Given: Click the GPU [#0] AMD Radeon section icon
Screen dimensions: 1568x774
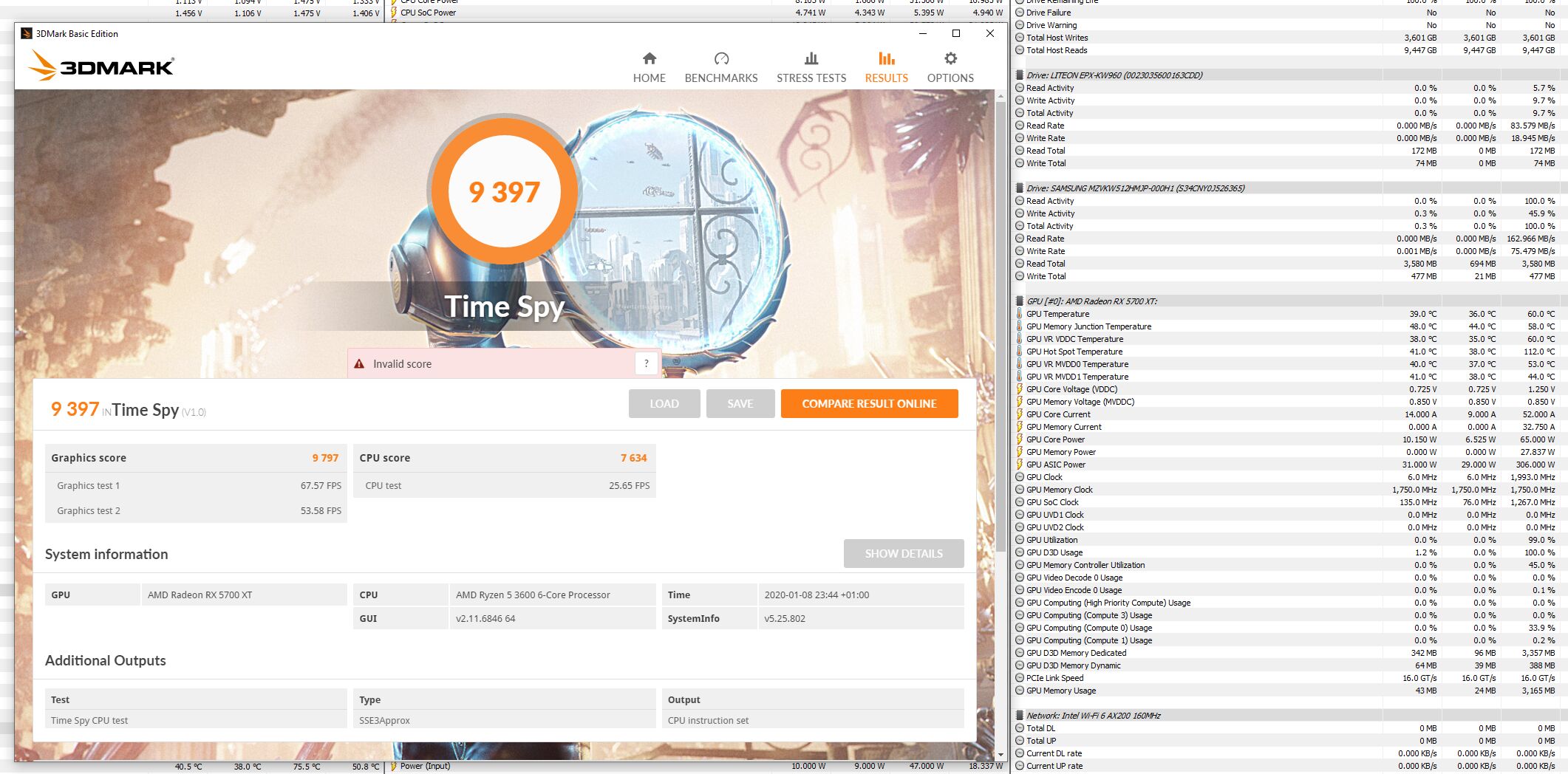Looking at the screenshot, I should pos(1020,301).
